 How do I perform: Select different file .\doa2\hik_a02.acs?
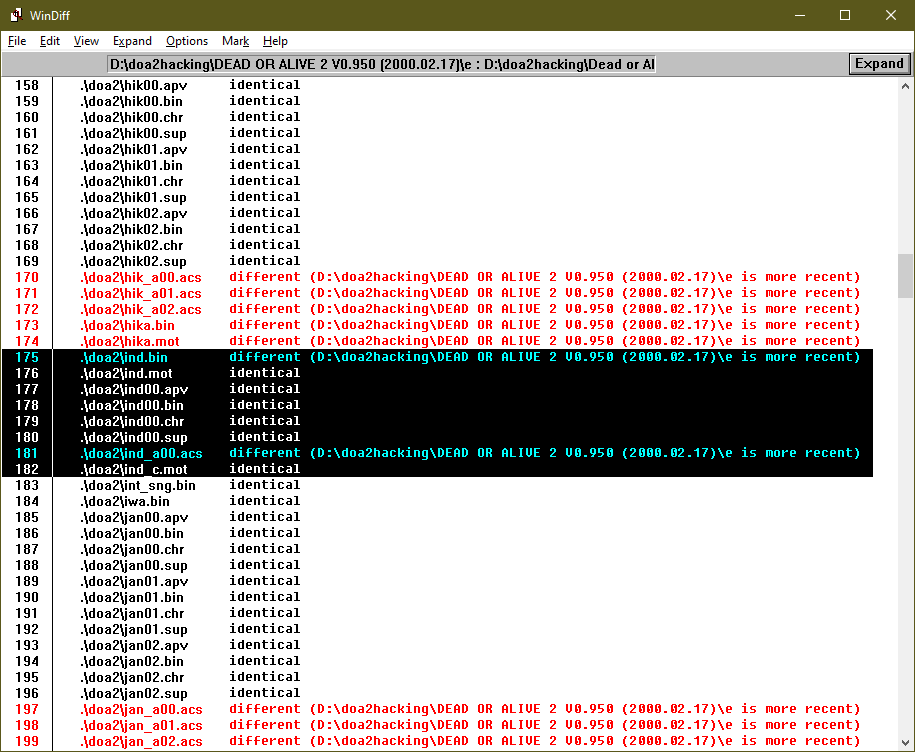point(437,309)
